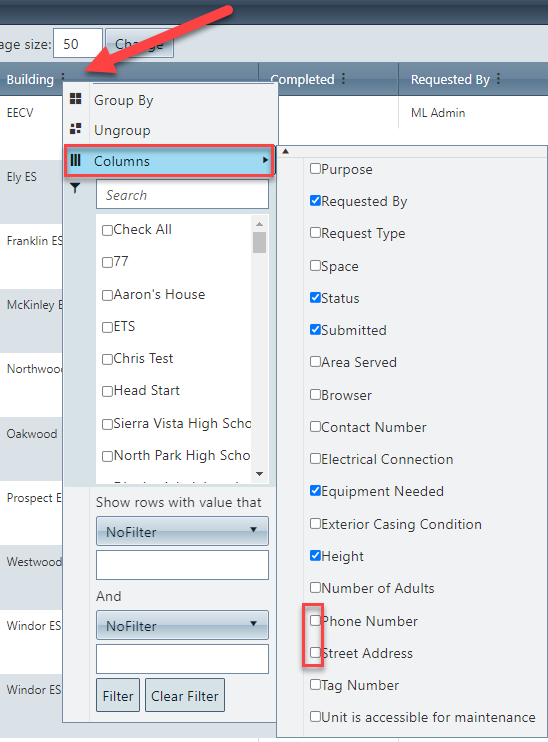Uncheck the Requested By column
This screenshot has height=742, width=548.
click(x=315, y=201)
